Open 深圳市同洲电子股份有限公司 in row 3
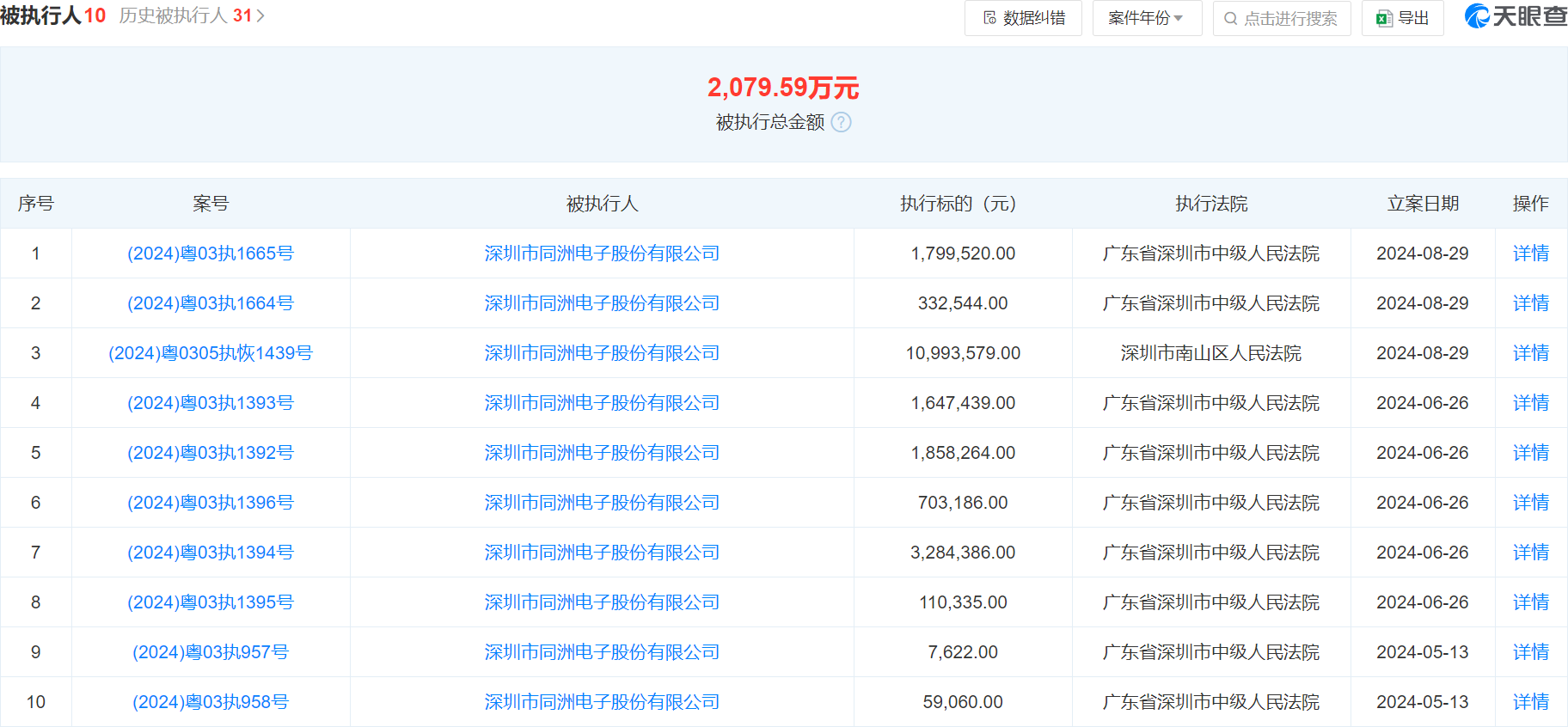 (x=602, y=353)
